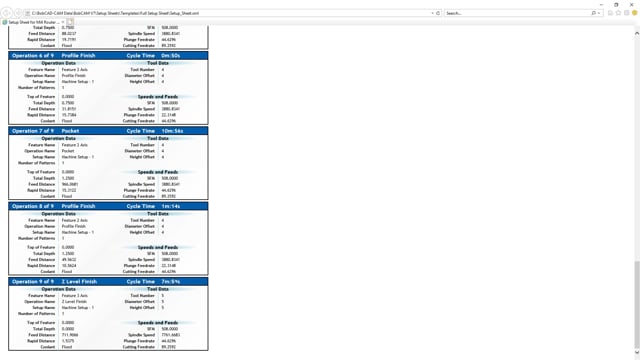Click the Operation 6 of 9 header text
The width and height of the screenshot is (640, 360).
pyautogui.click(x=33, y=56)
